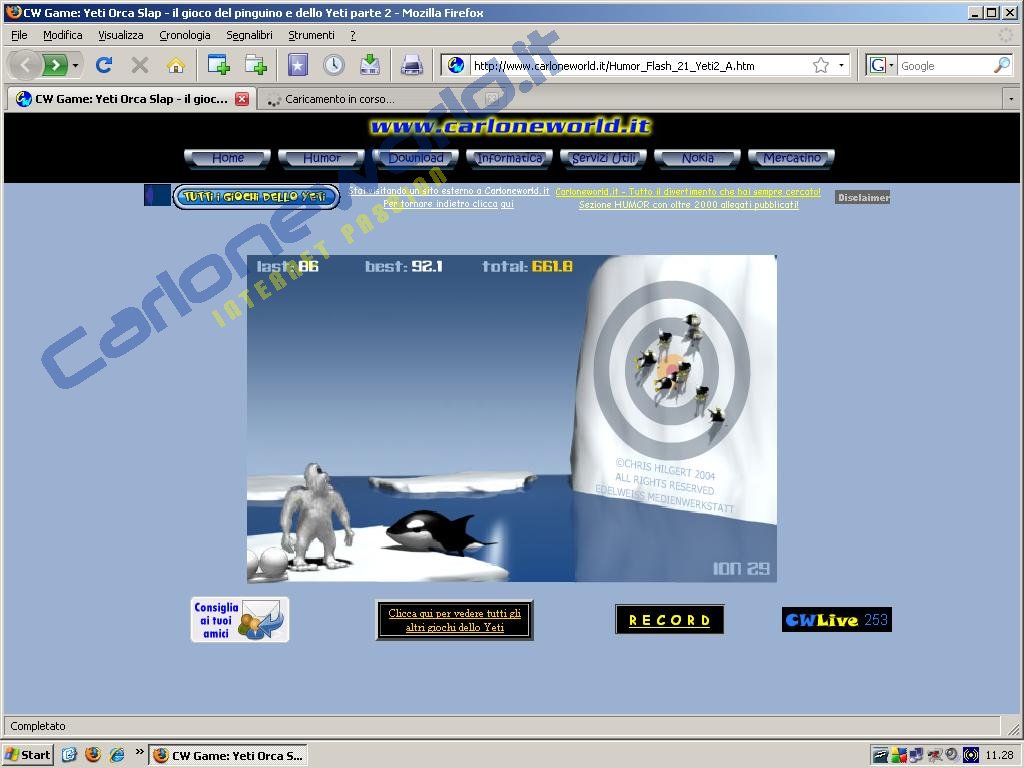Switch to the Caricamento in corso tab
The width and height of the screenshot is (1024, 768).
[x=382, y=99]
